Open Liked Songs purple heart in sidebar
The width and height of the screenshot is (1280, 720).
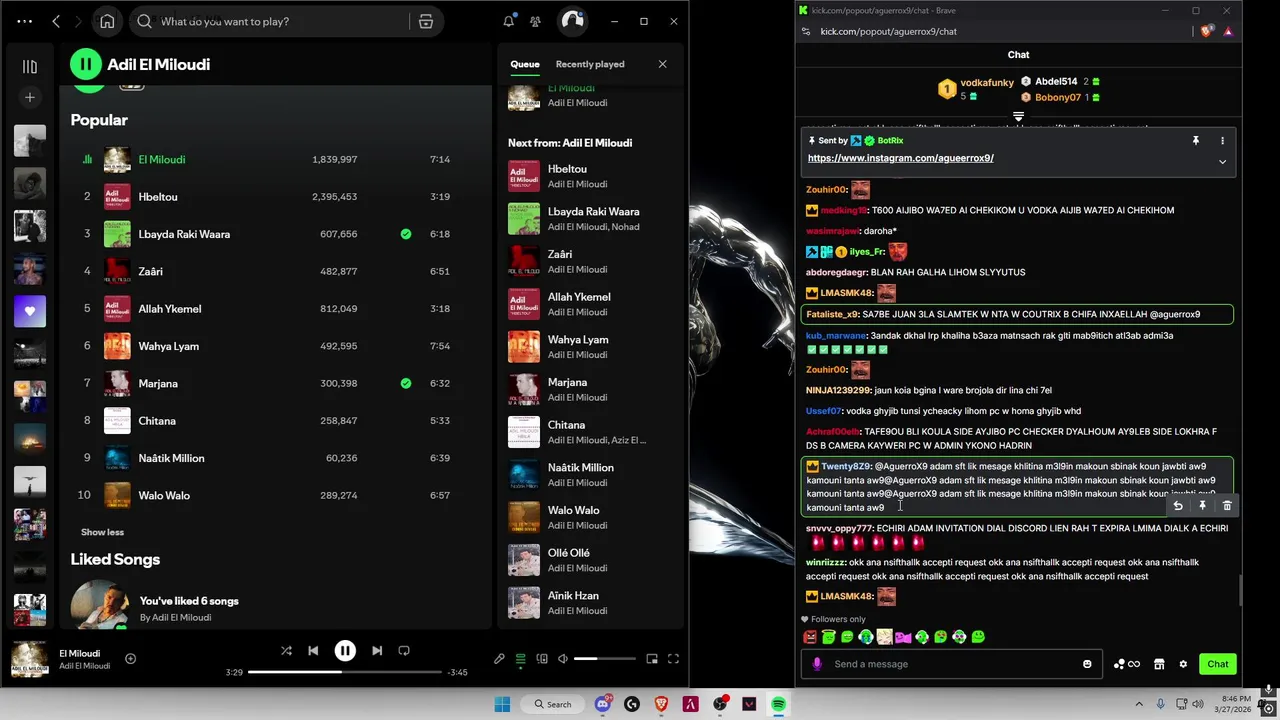tap(30, 311)
